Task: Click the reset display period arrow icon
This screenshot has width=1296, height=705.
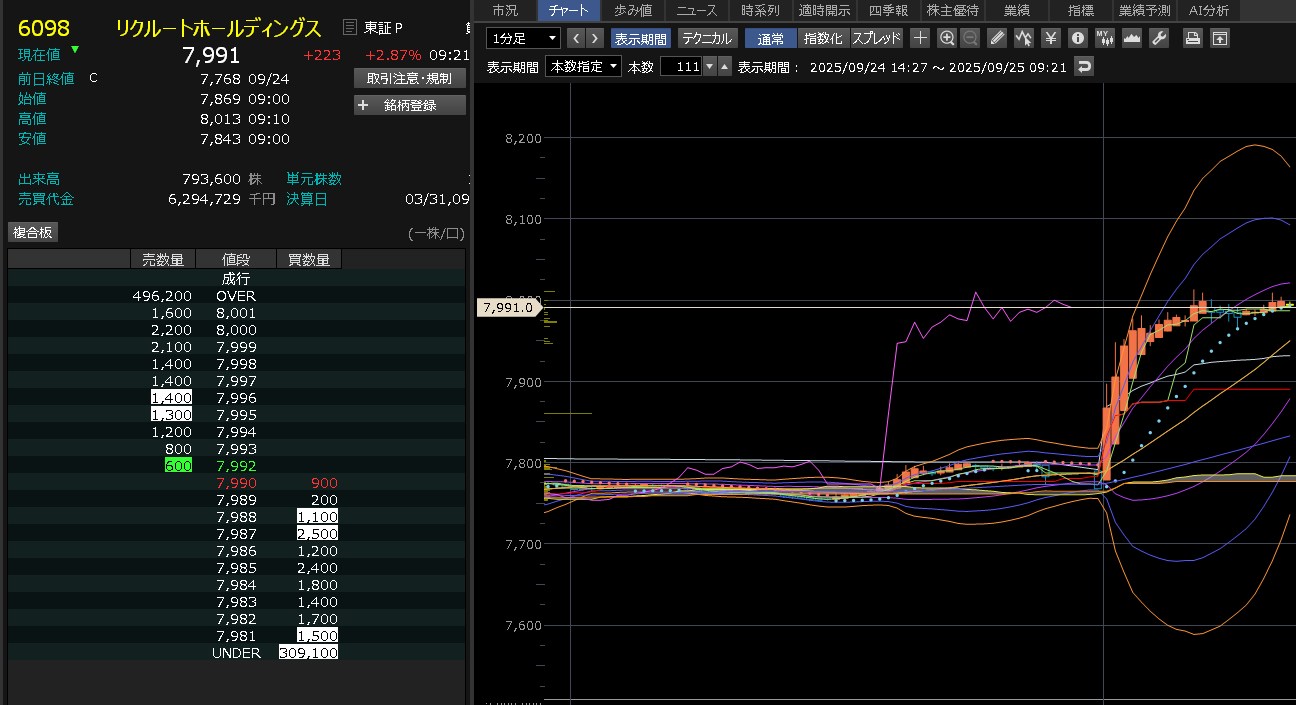Action: [1084, 66]
